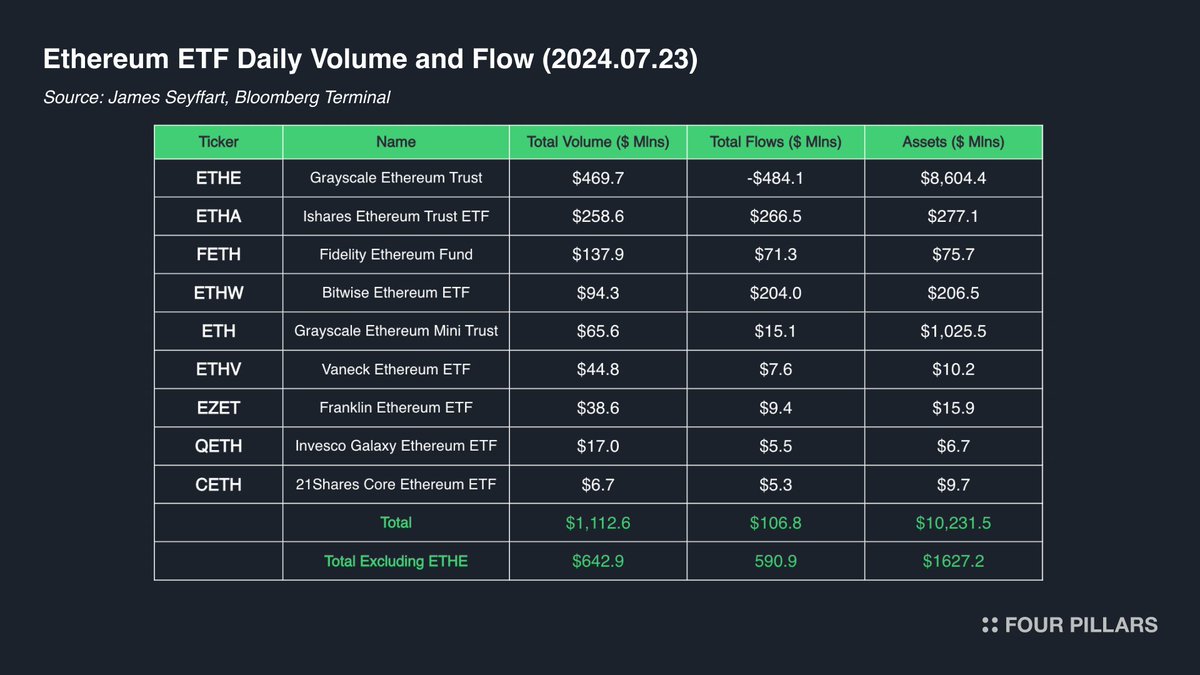Select the ETHA ticker cell
This screenshot has height=675, width=1200.
pos(218,216)
